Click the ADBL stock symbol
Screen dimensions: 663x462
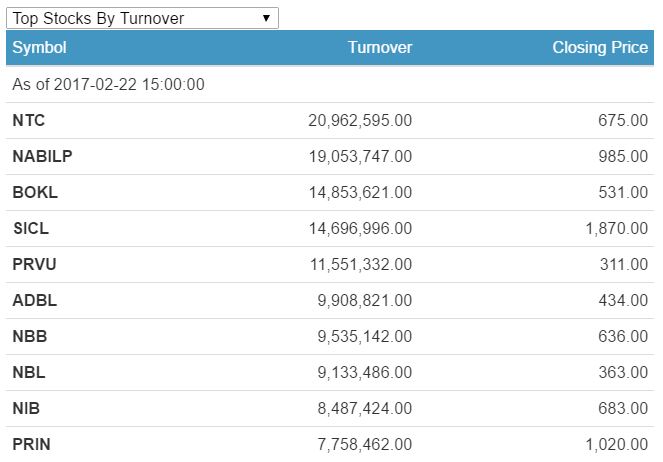click(x=34, y=301)
